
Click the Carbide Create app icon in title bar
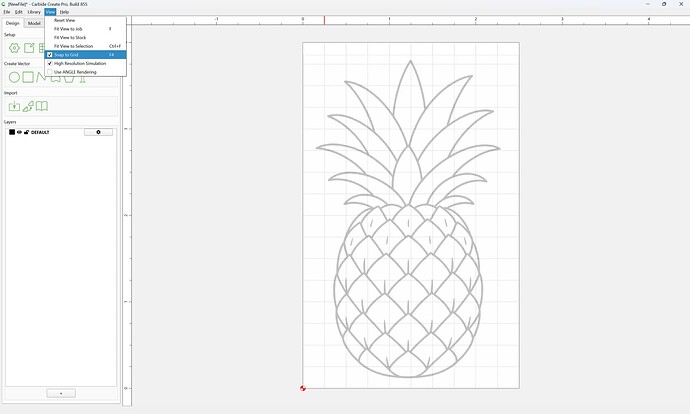pyautogui.click(x=4, y=4)
